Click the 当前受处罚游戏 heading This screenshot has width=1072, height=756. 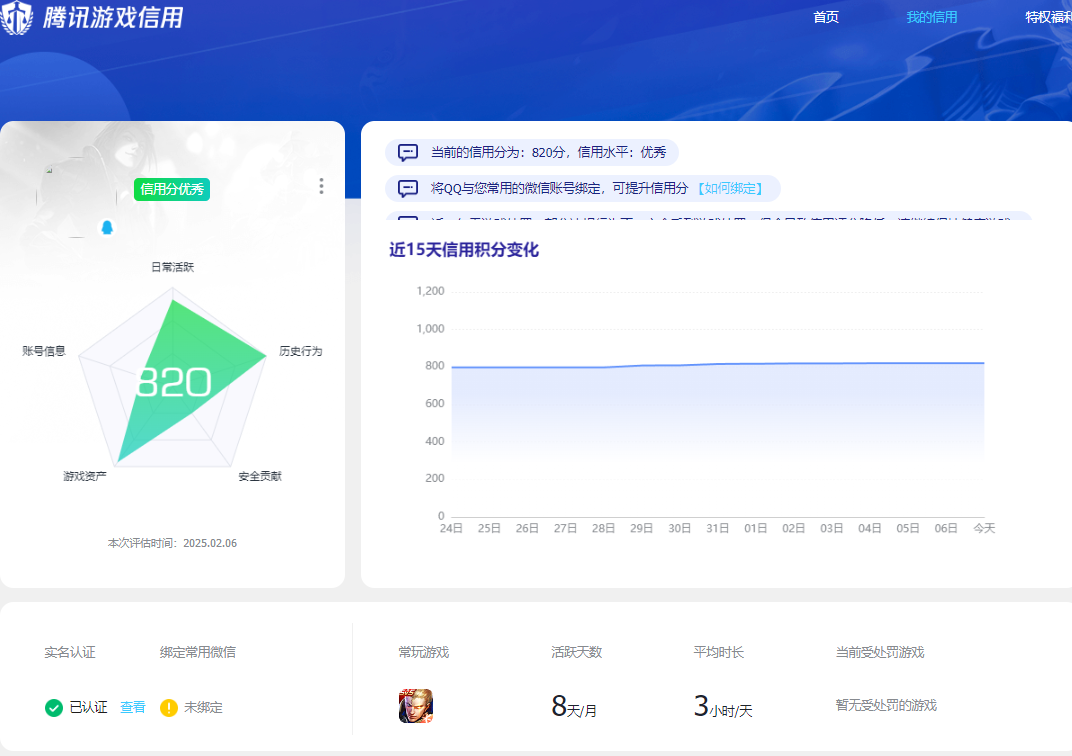(880, 653)
